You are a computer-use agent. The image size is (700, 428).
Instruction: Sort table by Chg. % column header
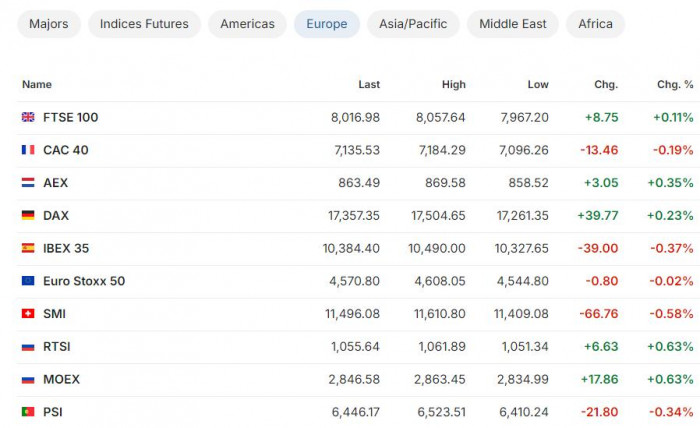click(675, 84)
